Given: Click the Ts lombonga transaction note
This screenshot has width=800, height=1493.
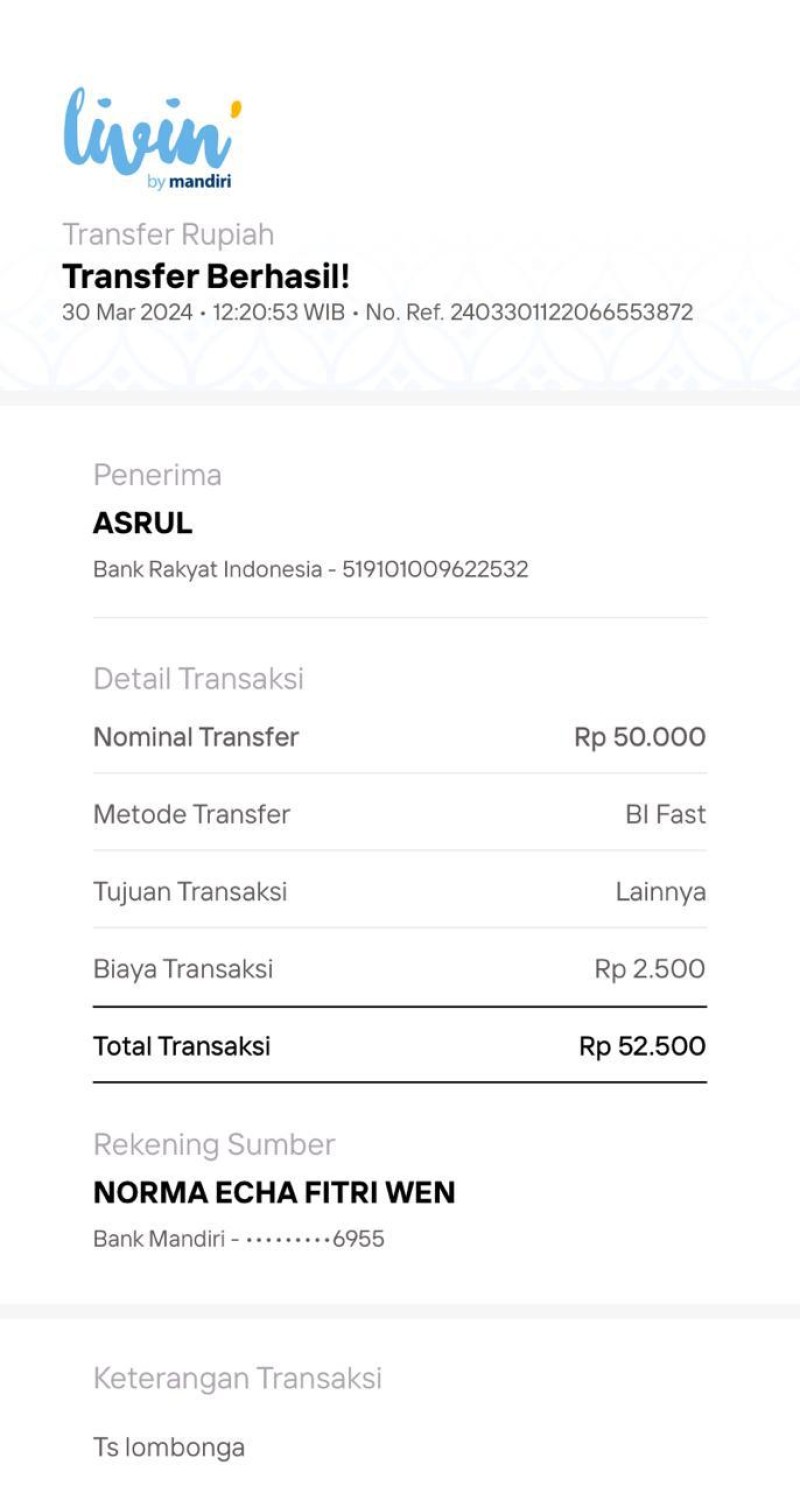Looking at the screenshot, I should [169, 1447].
